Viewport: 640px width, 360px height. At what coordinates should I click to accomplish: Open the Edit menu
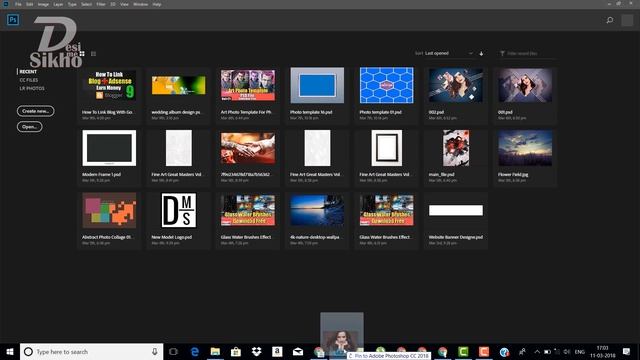29,4
